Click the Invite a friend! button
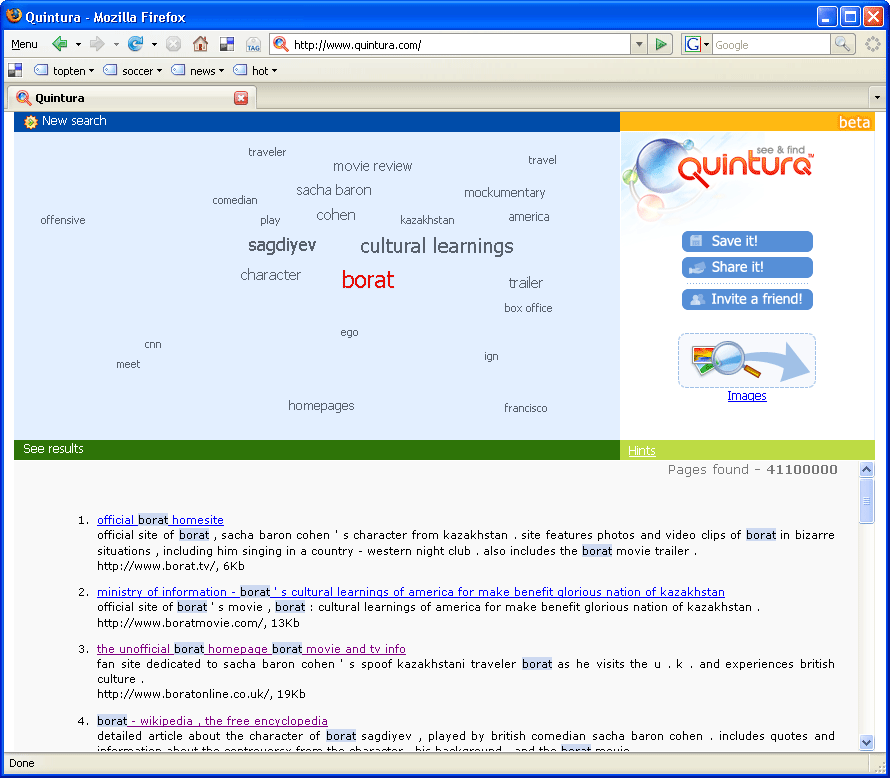 point(747,299)
